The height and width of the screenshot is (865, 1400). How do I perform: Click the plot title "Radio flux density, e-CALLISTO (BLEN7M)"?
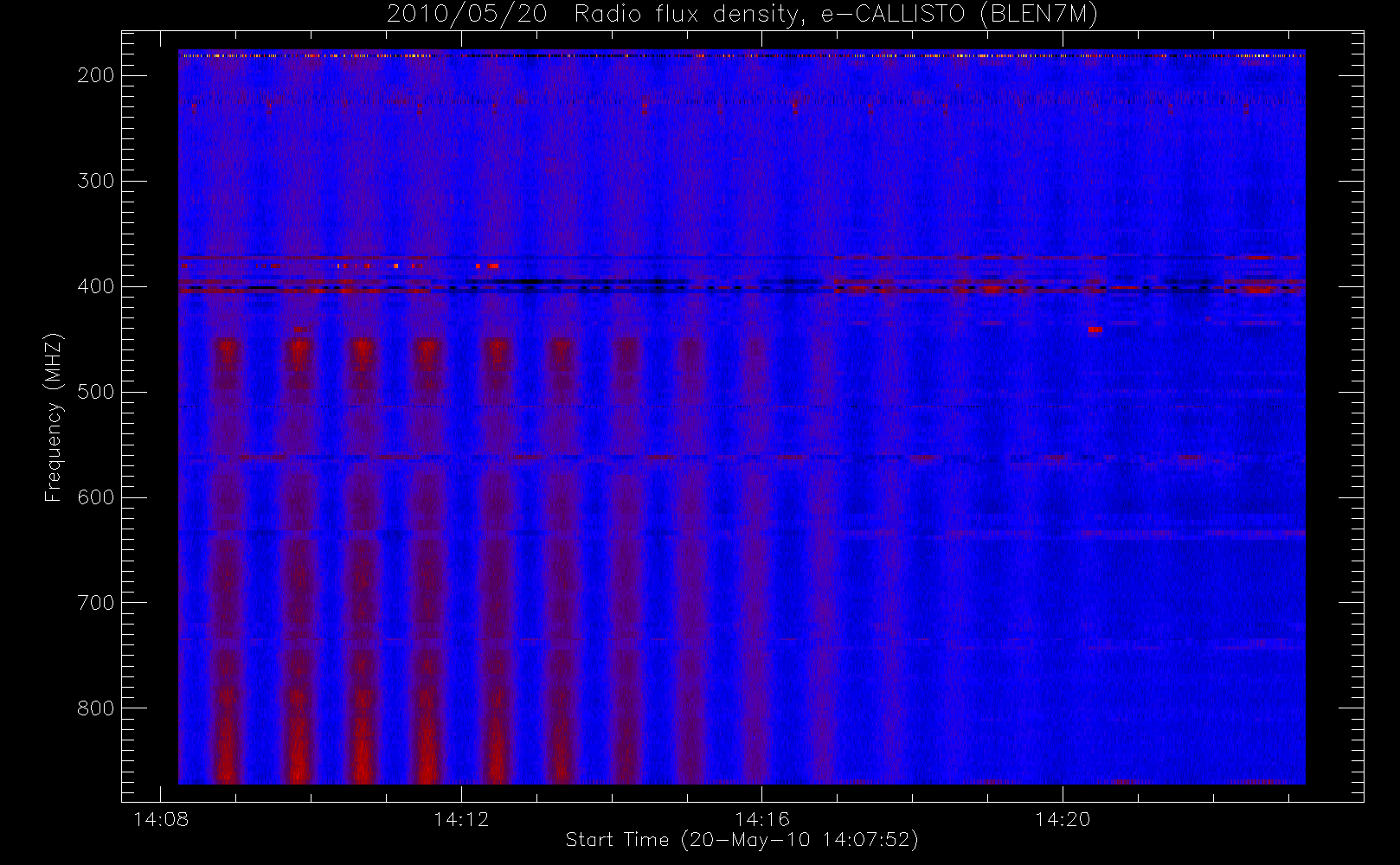[836, 14]
